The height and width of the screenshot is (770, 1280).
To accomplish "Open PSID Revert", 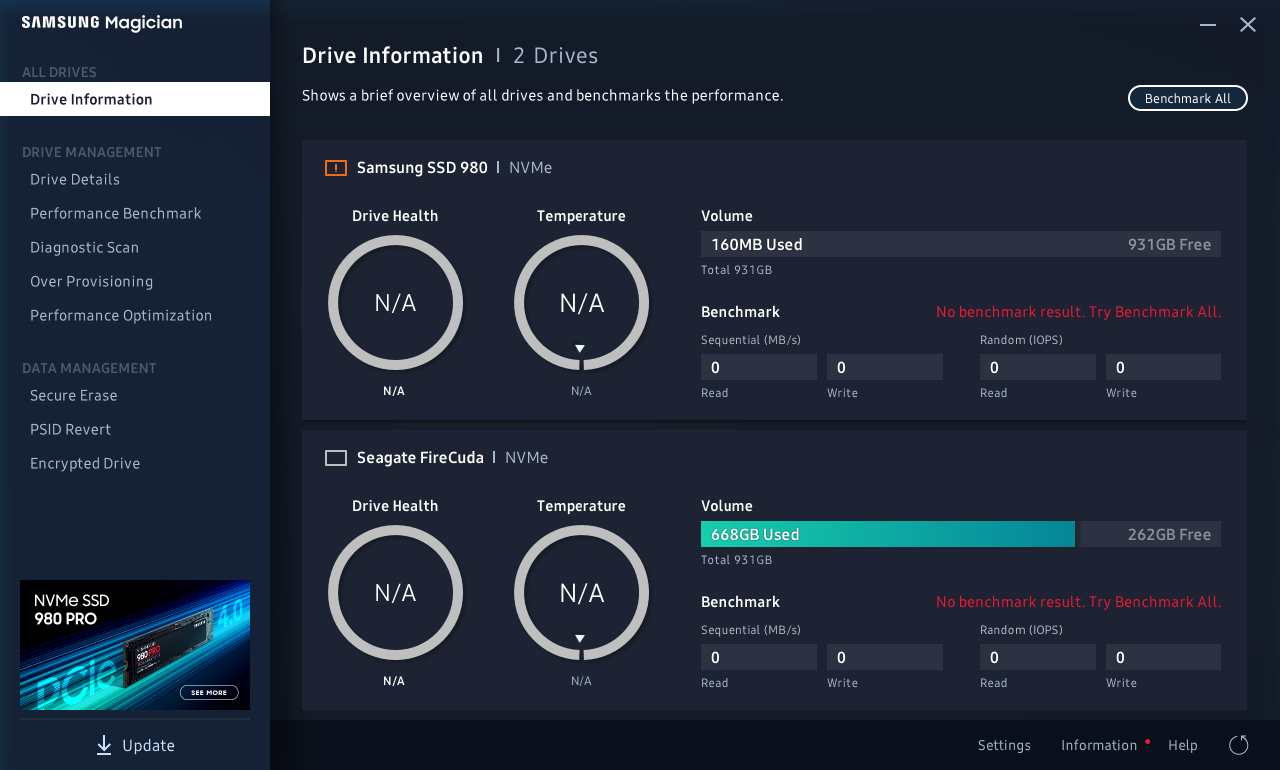I will tap(70, 430).
